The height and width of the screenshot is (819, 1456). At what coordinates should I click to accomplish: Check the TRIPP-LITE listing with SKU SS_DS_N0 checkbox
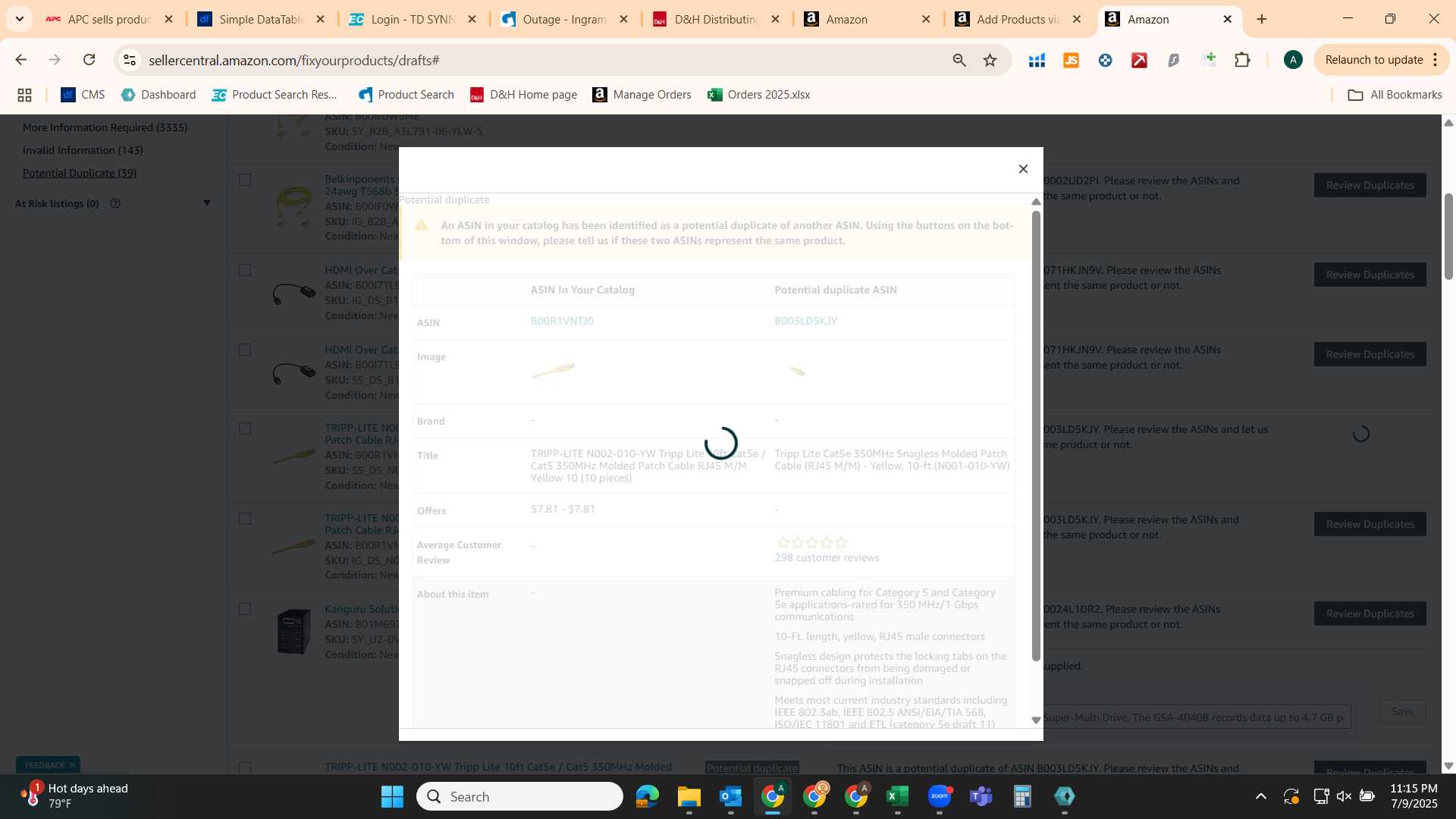[x=245, y=429]
